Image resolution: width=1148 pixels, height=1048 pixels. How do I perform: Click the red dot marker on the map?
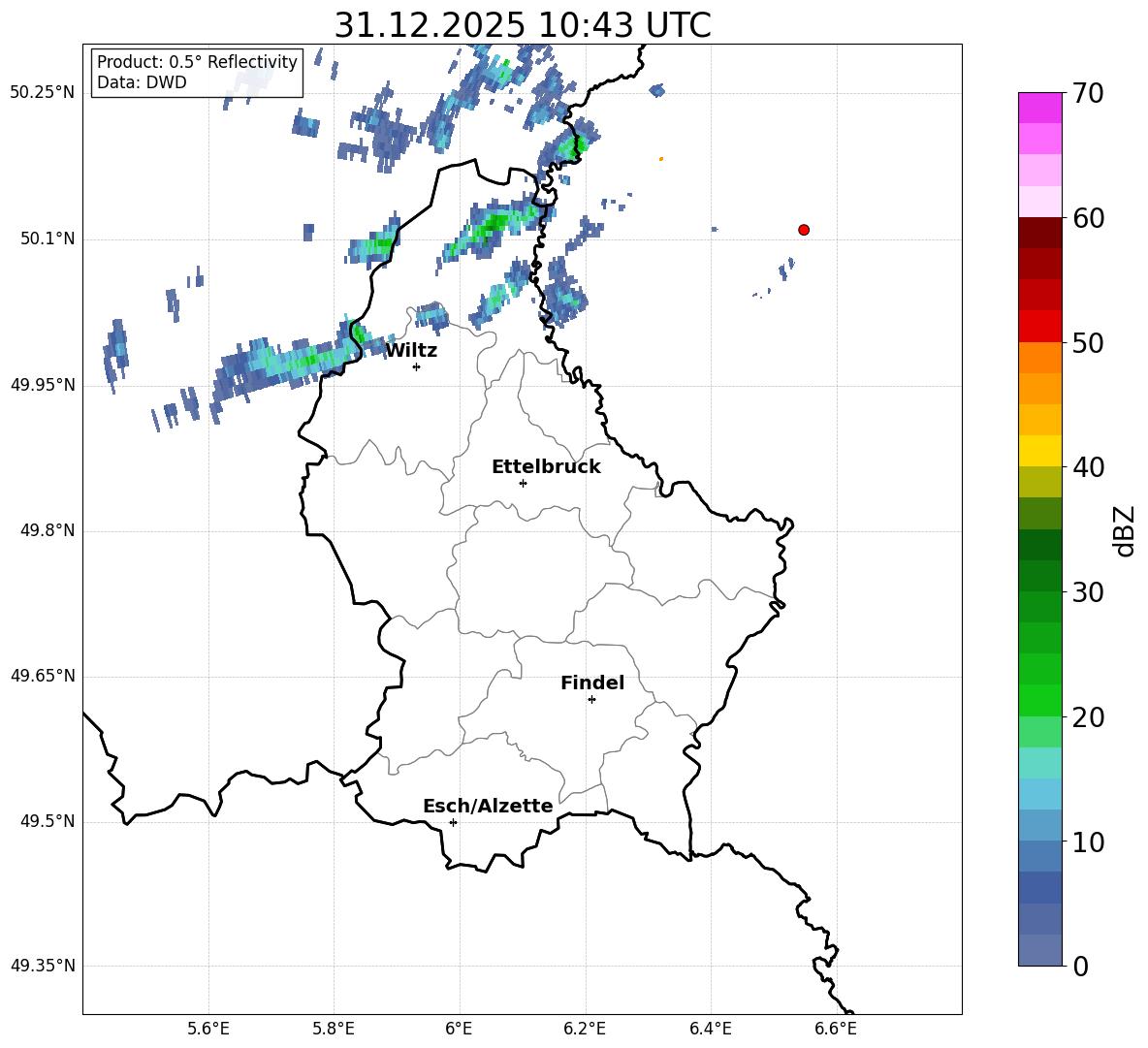(x=804, y=230)
